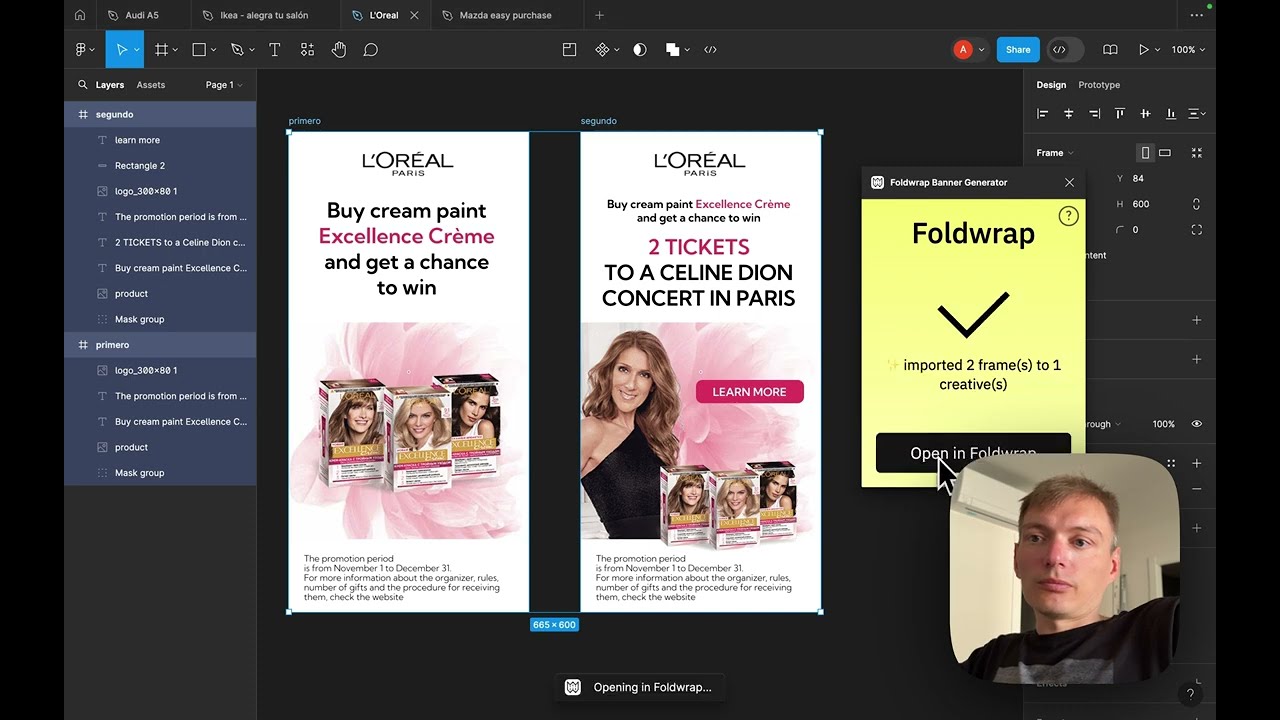Select the Frame tool
Image resolution: width=1280 pixels, height=720 pixels.
tap(161, 49)
